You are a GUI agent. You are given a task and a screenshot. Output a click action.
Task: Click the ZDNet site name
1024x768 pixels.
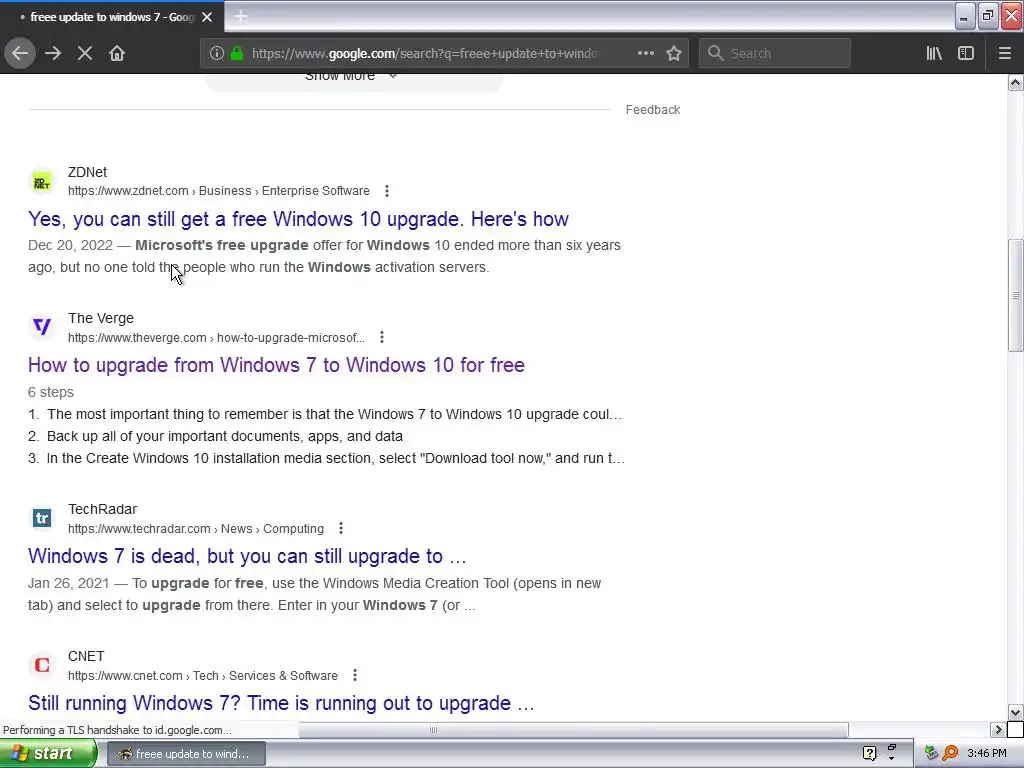[x=88, y=172]
